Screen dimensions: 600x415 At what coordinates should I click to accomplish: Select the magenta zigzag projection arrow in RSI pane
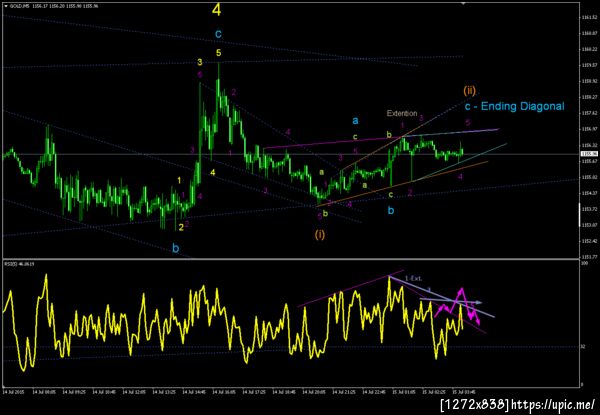(457, 306)
